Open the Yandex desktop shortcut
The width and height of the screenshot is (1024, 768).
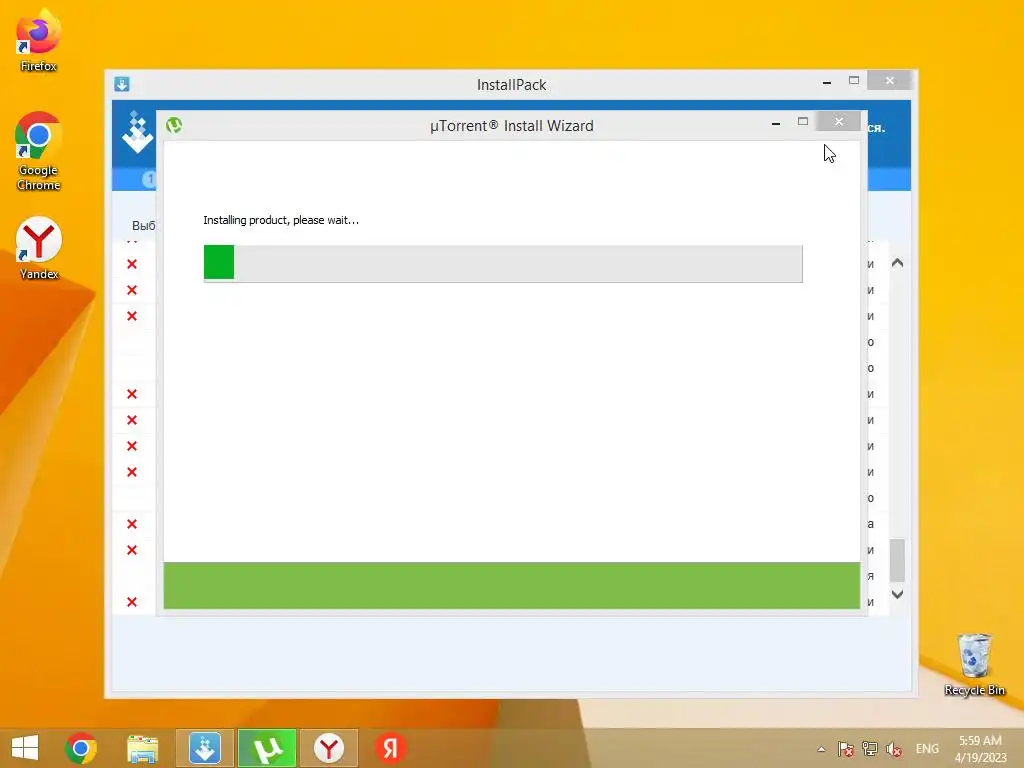click(39, 248)
